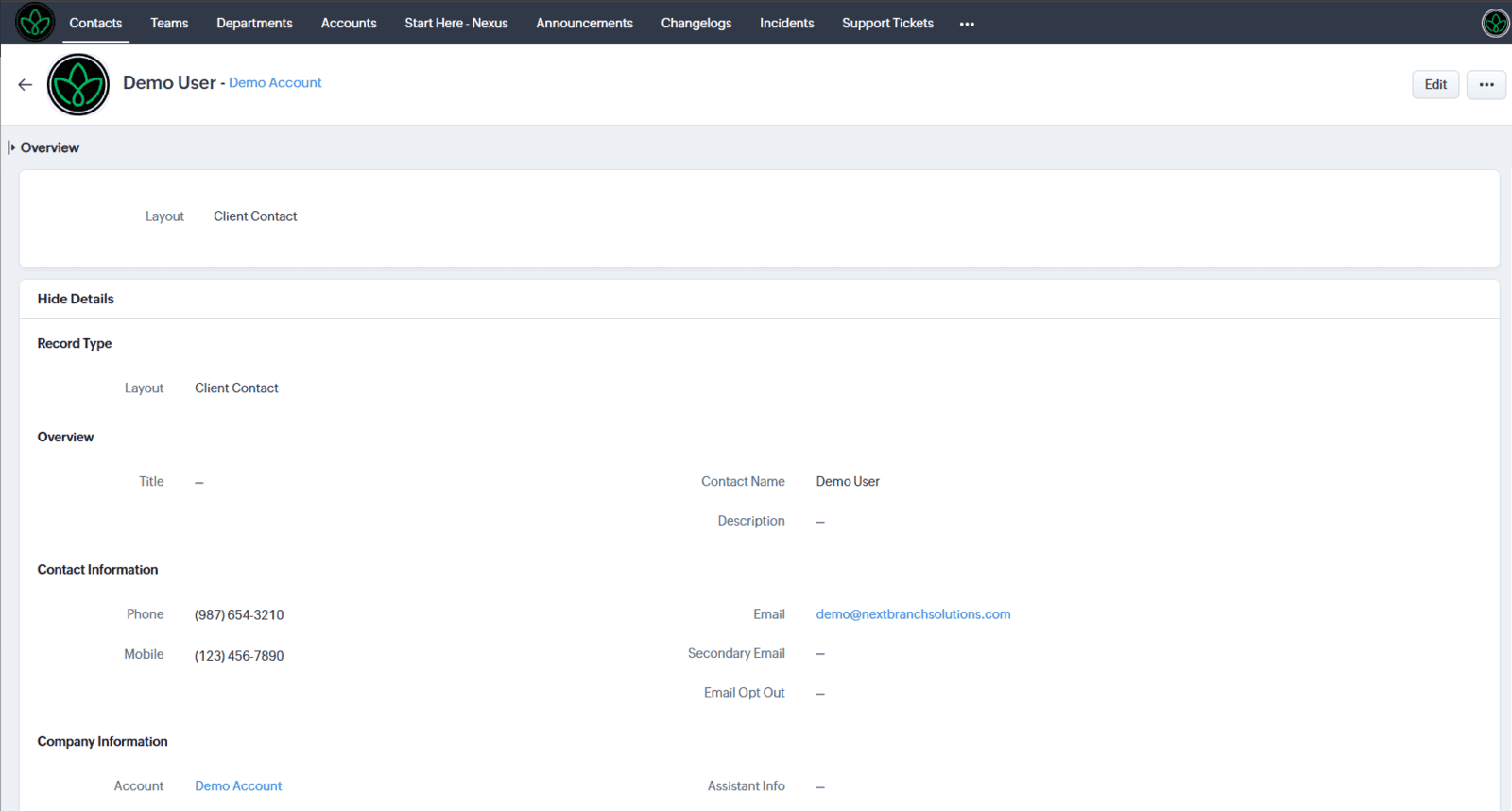Open the Start Here - Nexus tab
Image resolution: width=1512 pixels, height=811 pixels.
point(455,23)
